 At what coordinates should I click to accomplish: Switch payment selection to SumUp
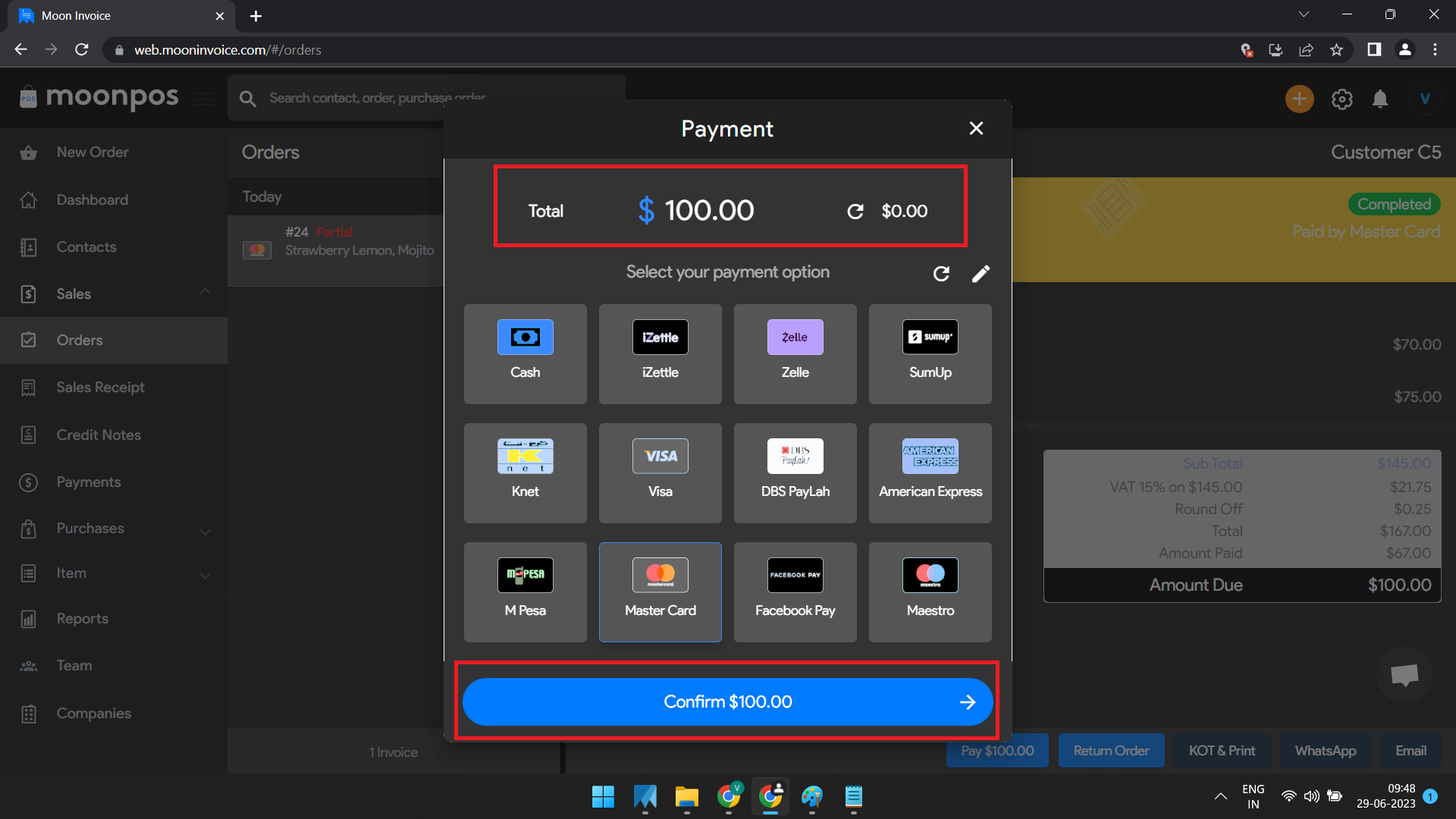point(930,353)
